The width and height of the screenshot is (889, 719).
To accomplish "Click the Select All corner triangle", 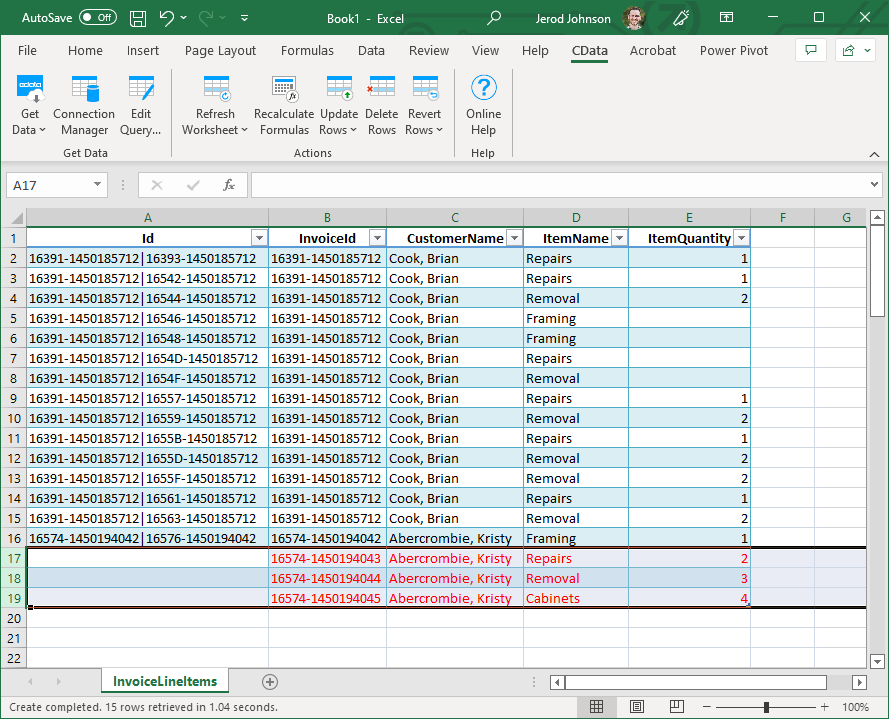I will (17, 218).
